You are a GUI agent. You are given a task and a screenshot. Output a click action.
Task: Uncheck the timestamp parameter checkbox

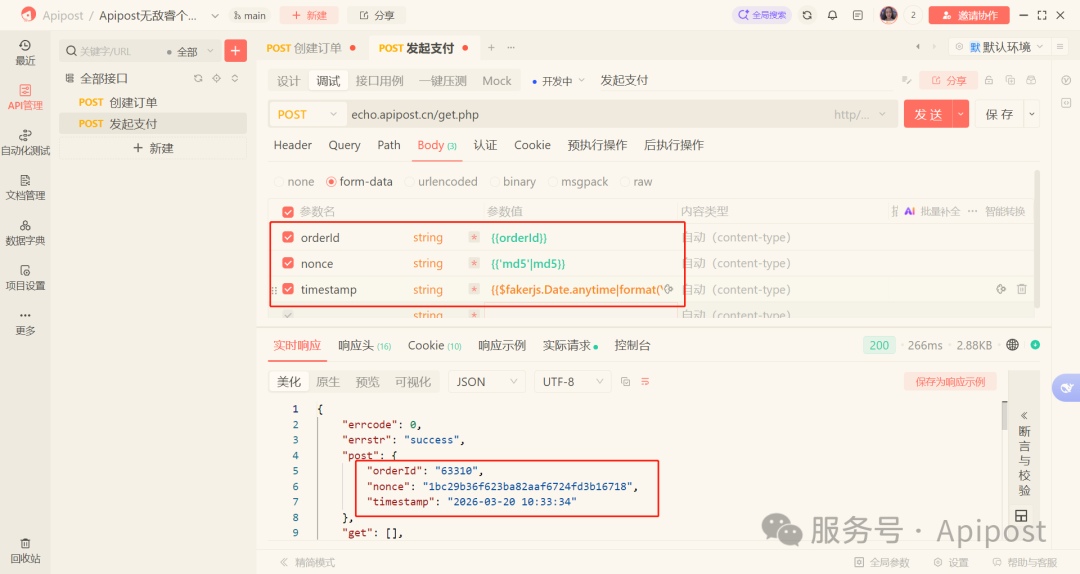pos(288,289)
